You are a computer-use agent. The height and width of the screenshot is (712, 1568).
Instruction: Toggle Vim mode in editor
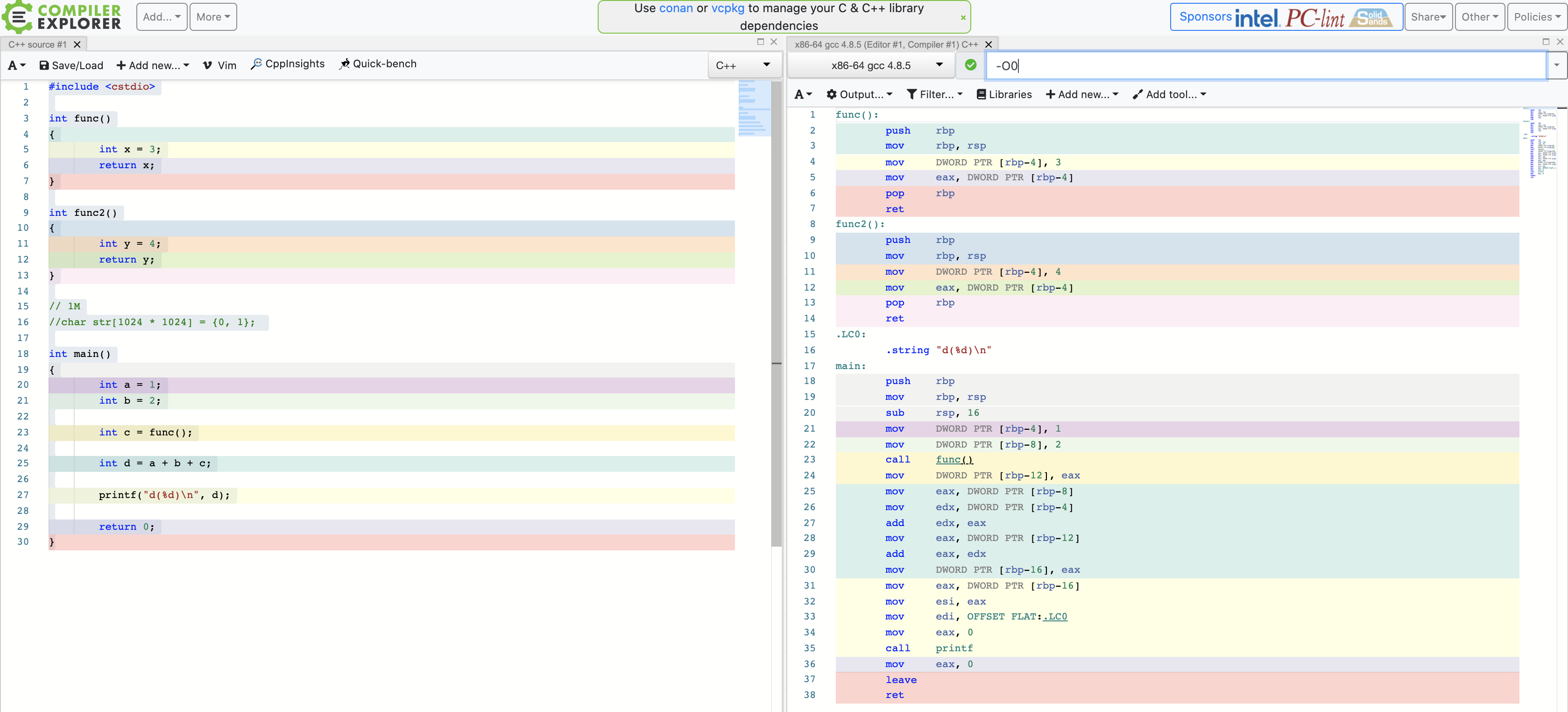click(220, 65)
